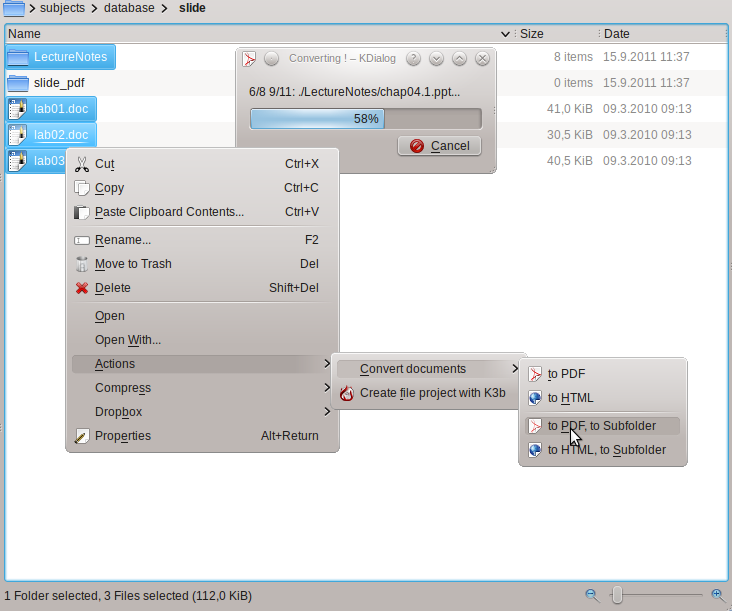Click the breadcrumb arrow before 'slide'
Image resolution: width=732 pixels, height=611 pixels.
coord(164,8)
